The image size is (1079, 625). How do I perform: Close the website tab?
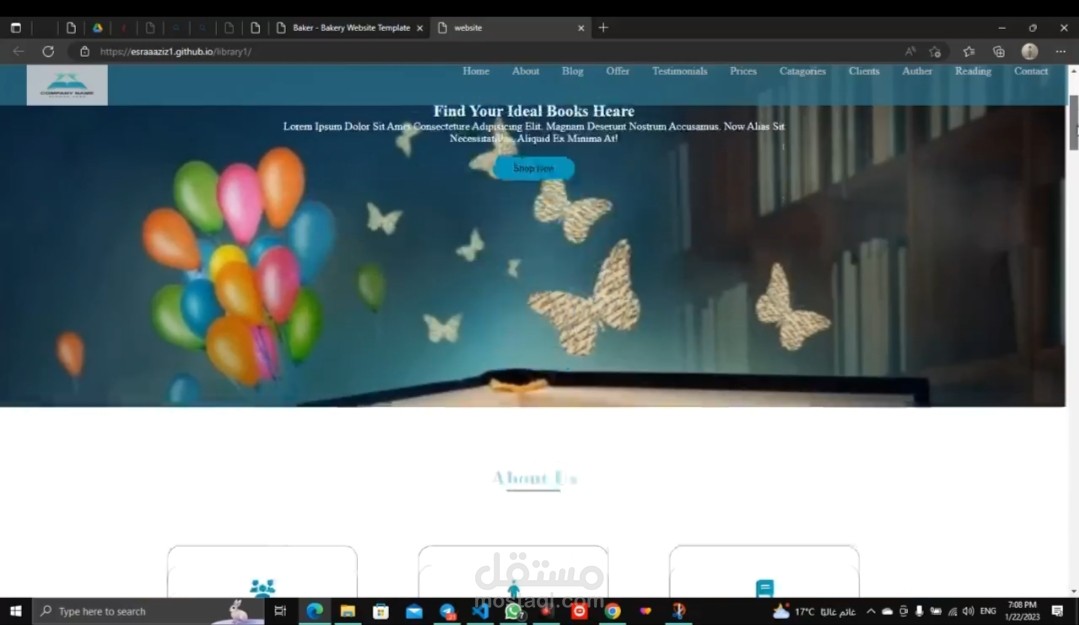coord(581,28)
